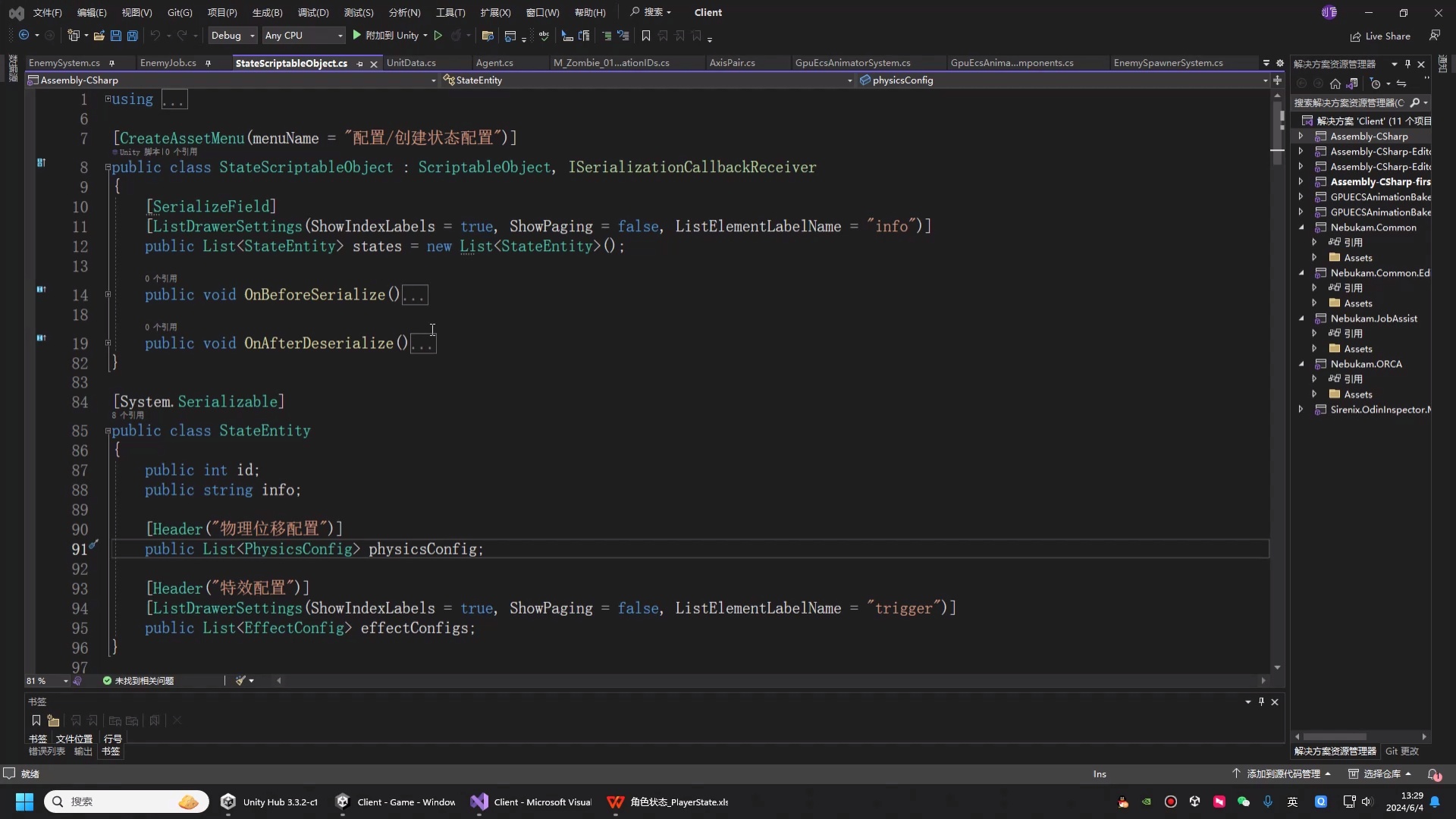Open the Git menu
The width and height of the screenshot is (1456, 819).
(x=179, y=12)
